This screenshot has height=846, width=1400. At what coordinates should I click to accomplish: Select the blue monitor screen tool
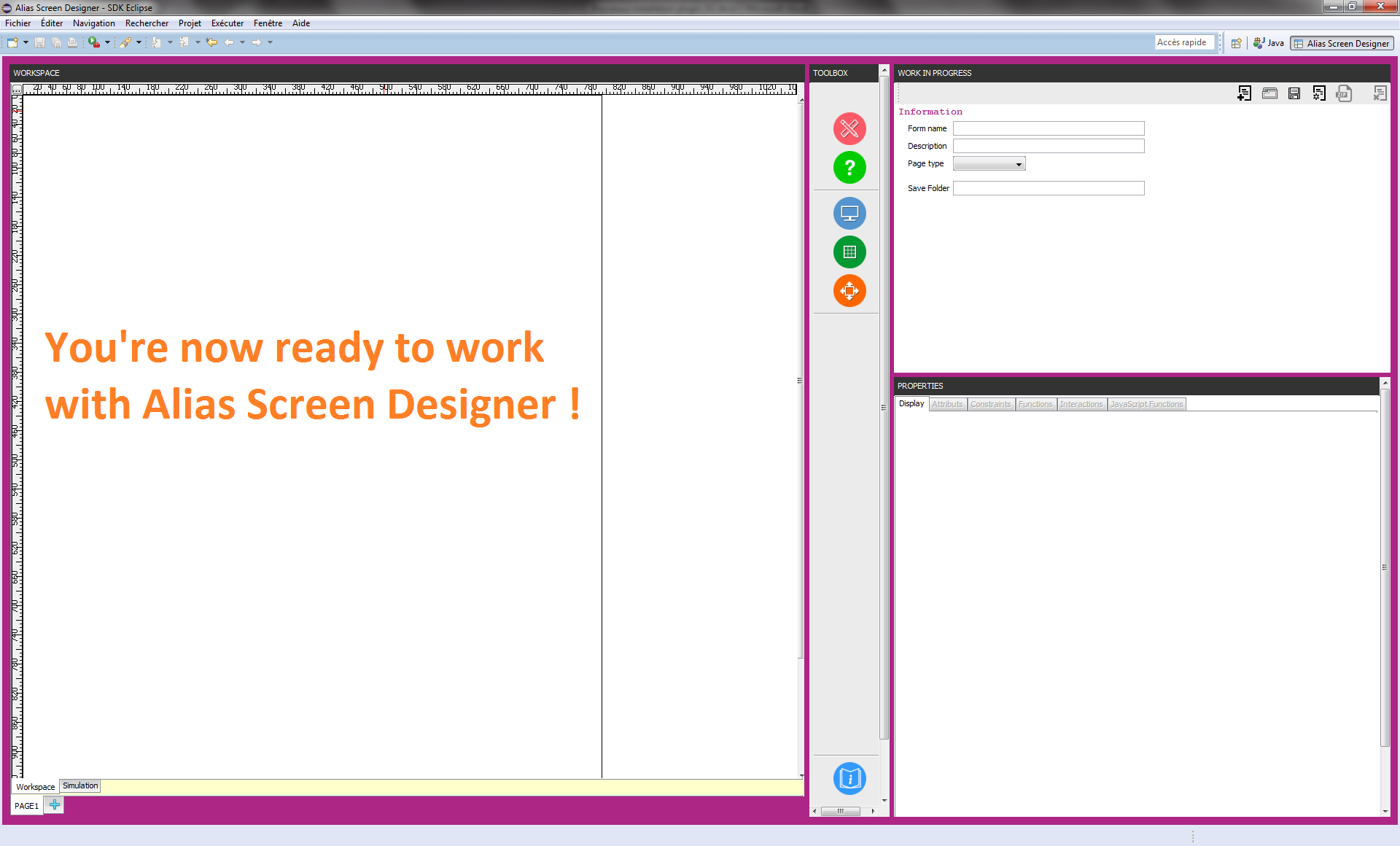[849, 214]
